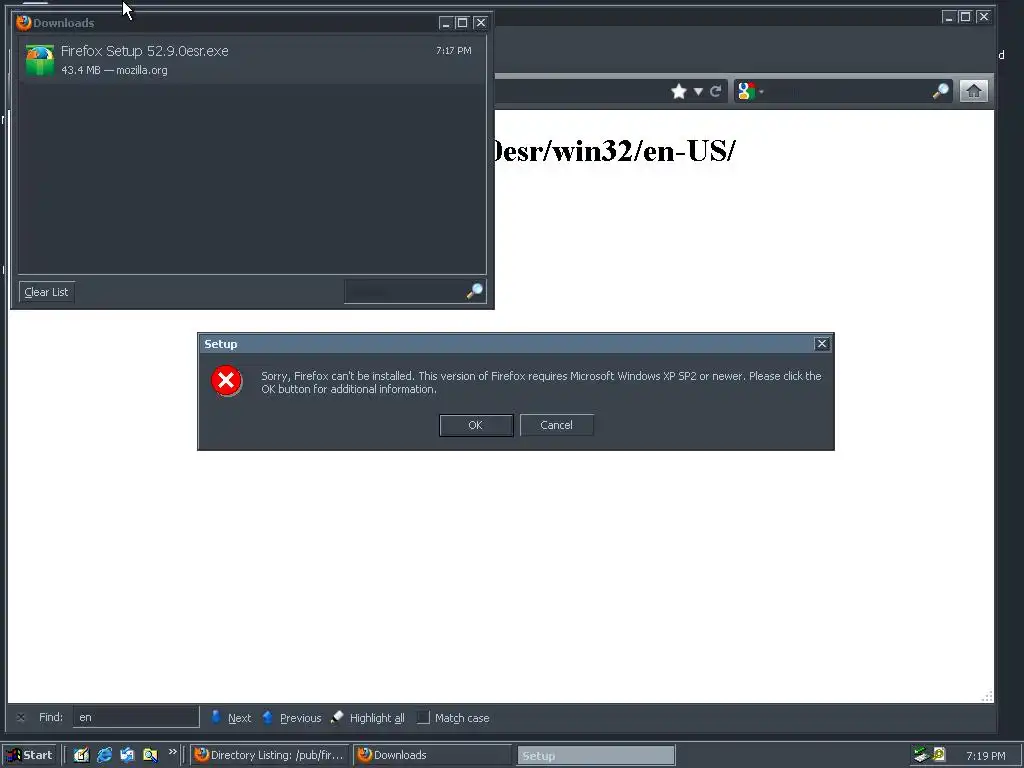
Task: Close the main Firefox window
Action: coord(984,17)
